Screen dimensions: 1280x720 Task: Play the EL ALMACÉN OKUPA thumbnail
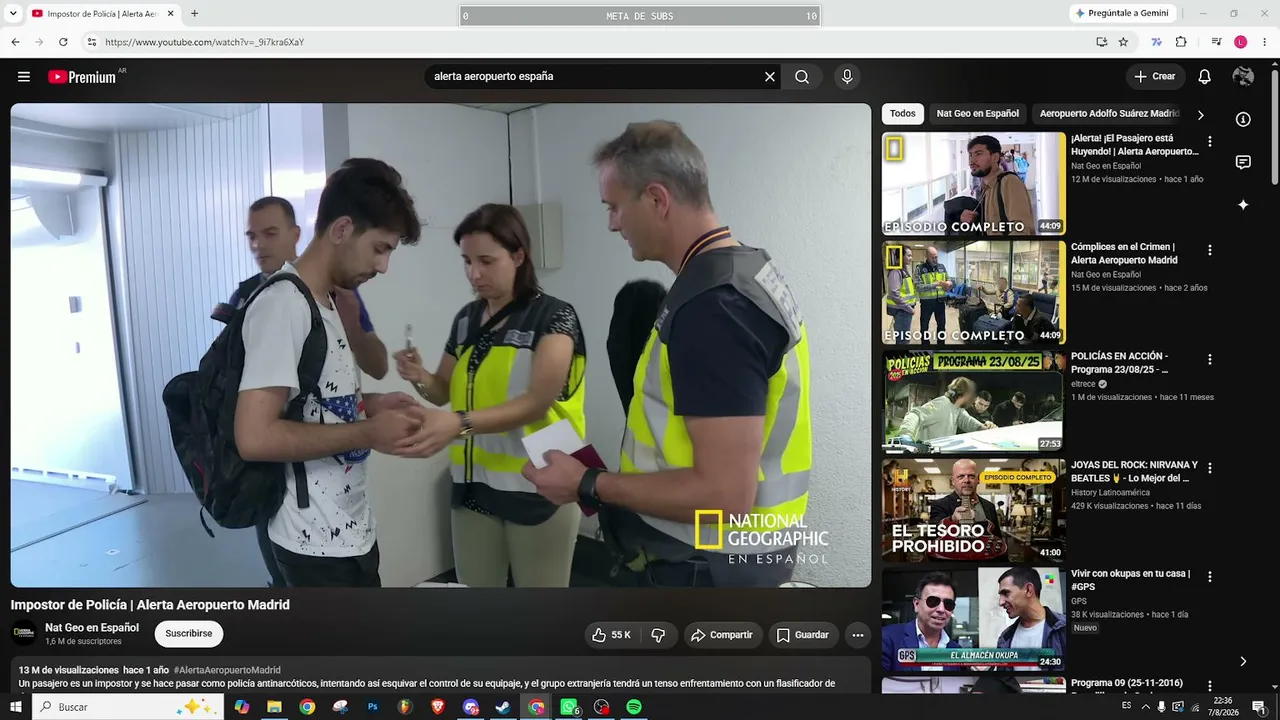pyautogui.click(x=974, y=620)
